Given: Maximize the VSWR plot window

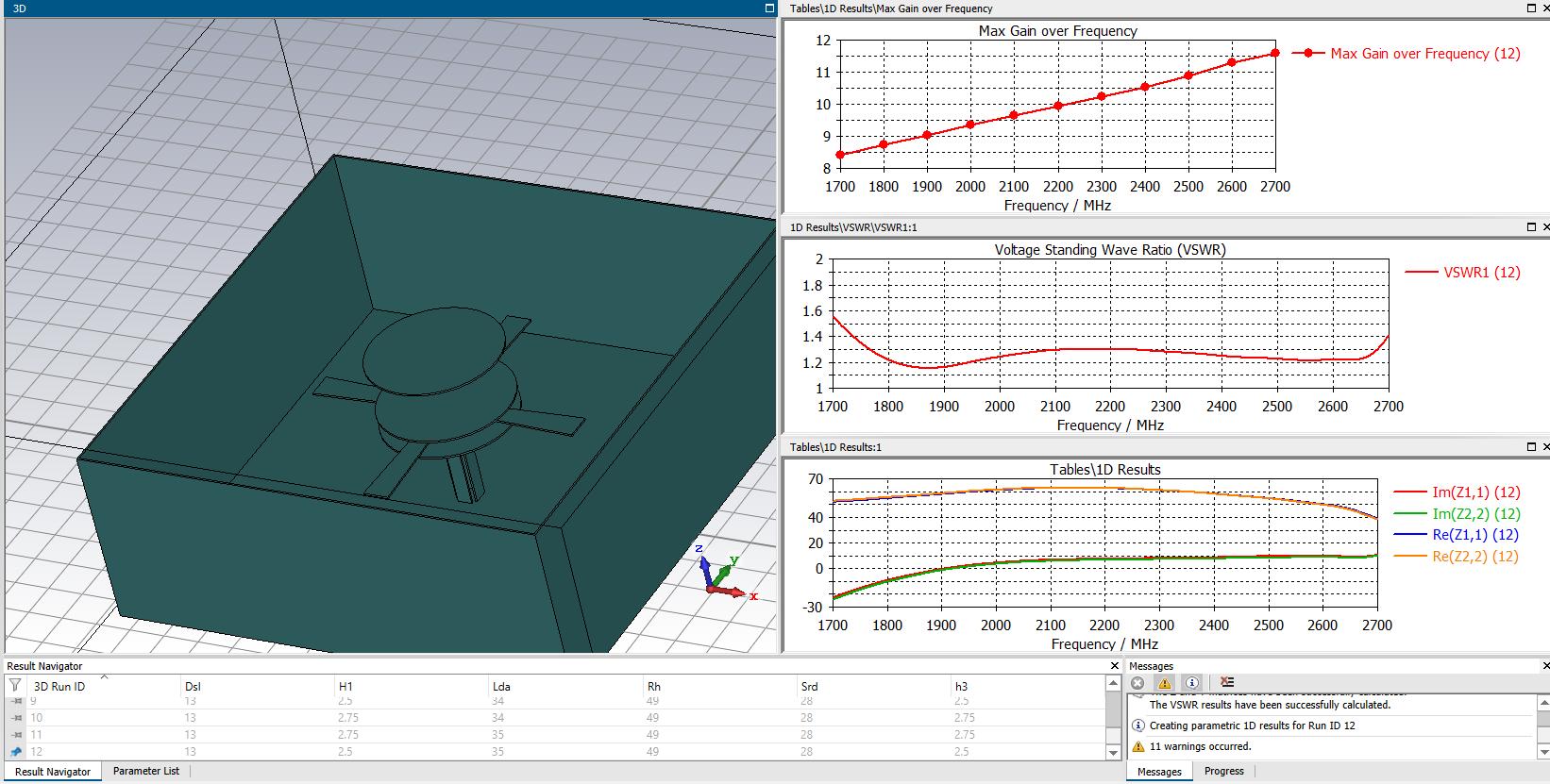Looking at the screenshot, I should pos(1531,226).
